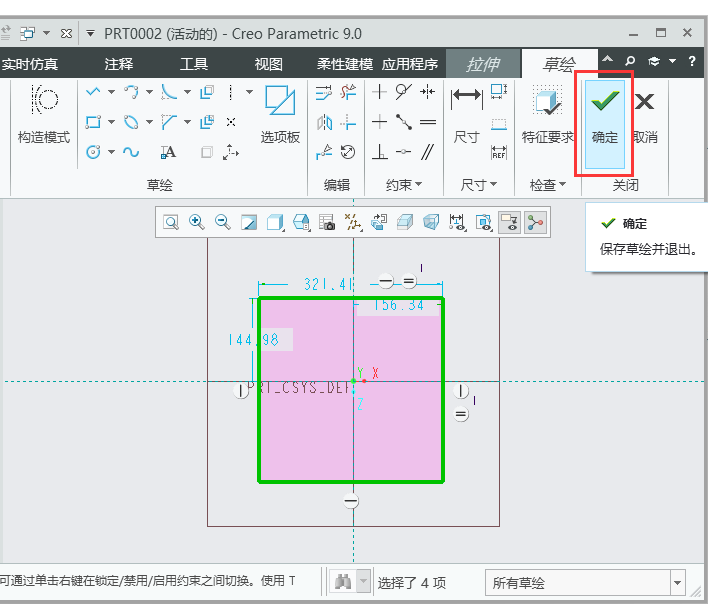This screenshot has height=604, width=708.
Task: Click the Mirror icon in 编辑 group
Action: point(324,122)
